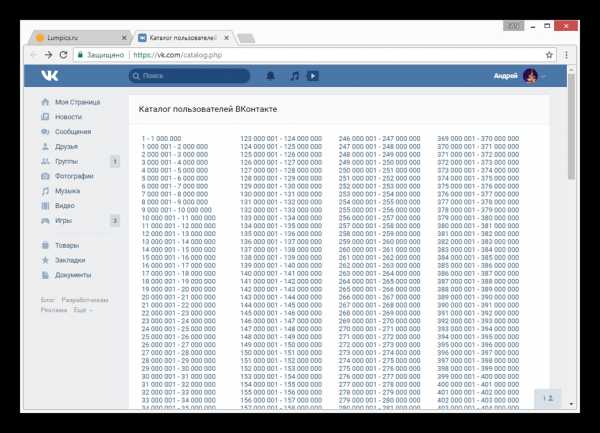This screenshot has width=600, height=433.
Task: Open Моя Страница in sidebar
Action: click(78, 102)
